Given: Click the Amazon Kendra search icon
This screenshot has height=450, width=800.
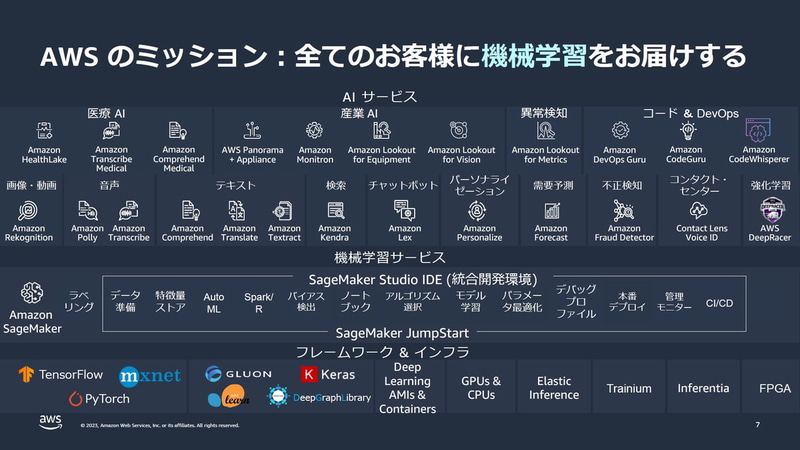Looking at the screenshot, I should click(x=336, y=211).
